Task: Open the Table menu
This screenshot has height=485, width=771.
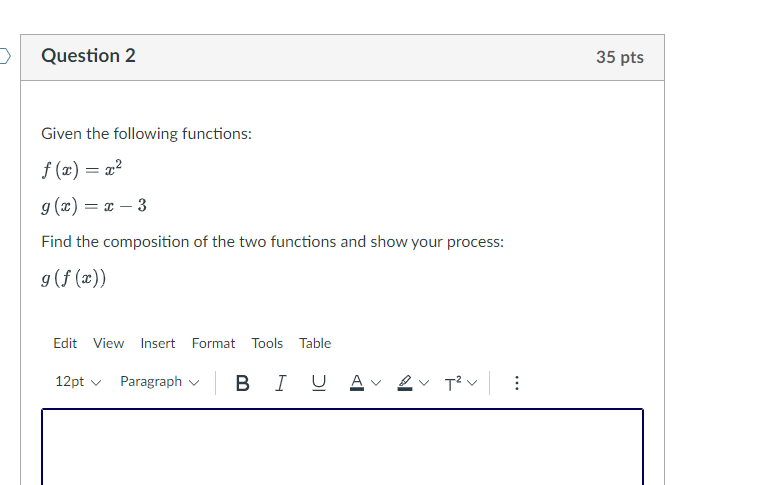Action: tap(315, 343)
